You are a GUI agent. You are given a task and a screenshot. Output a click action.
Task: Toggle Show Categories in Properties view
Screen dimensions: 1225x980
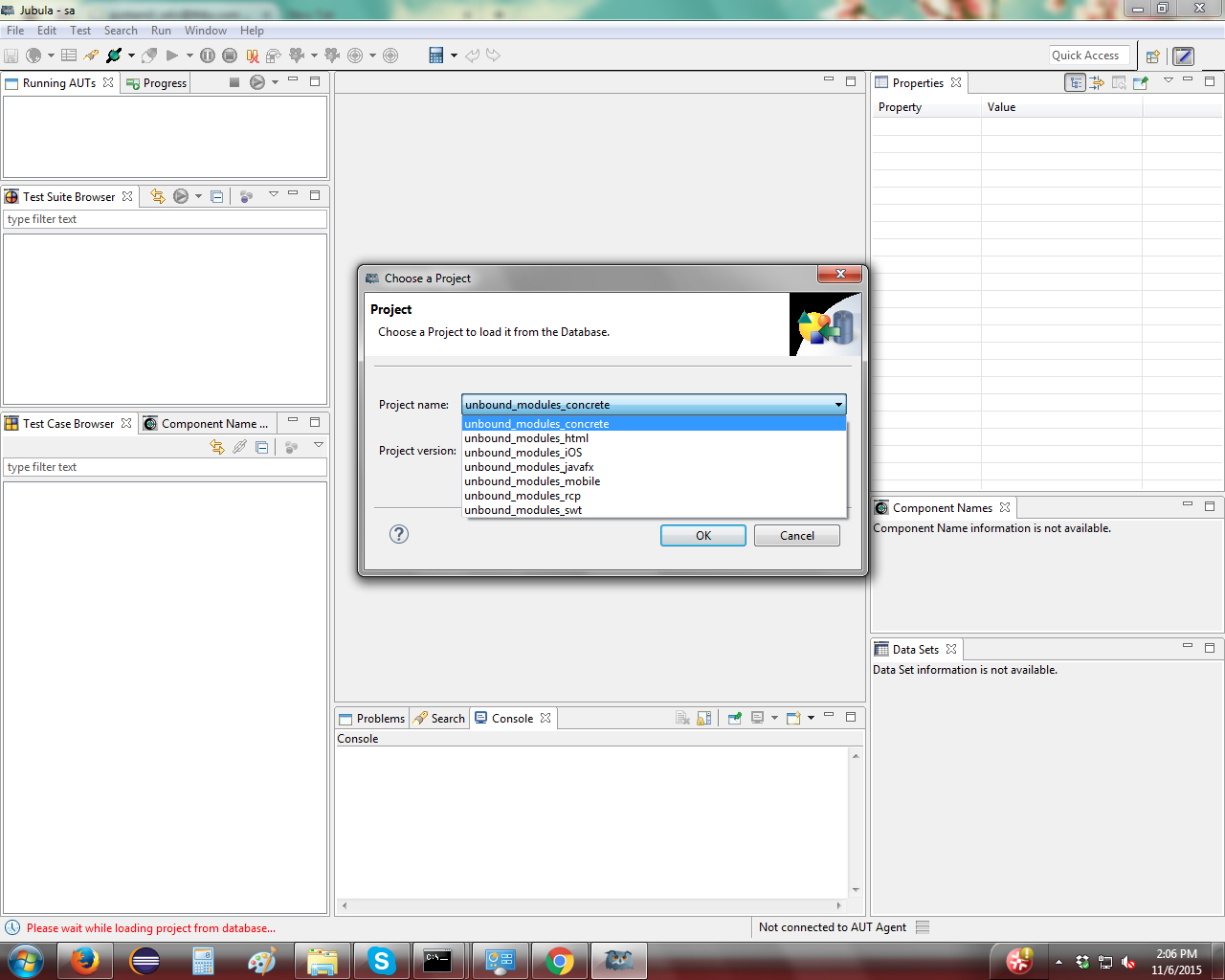point(1076,83)
